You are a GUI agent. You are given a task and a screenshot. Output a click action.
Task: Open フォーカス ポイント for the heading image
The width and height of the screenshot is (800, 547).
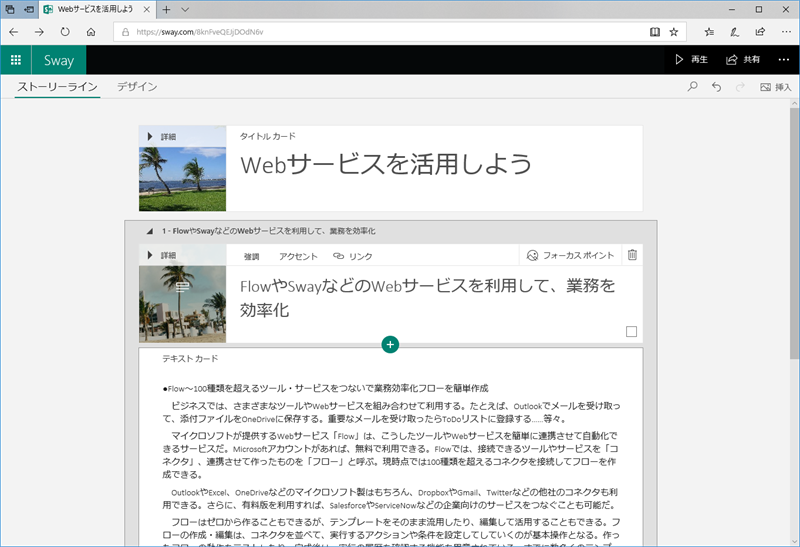tap(570, 255)
